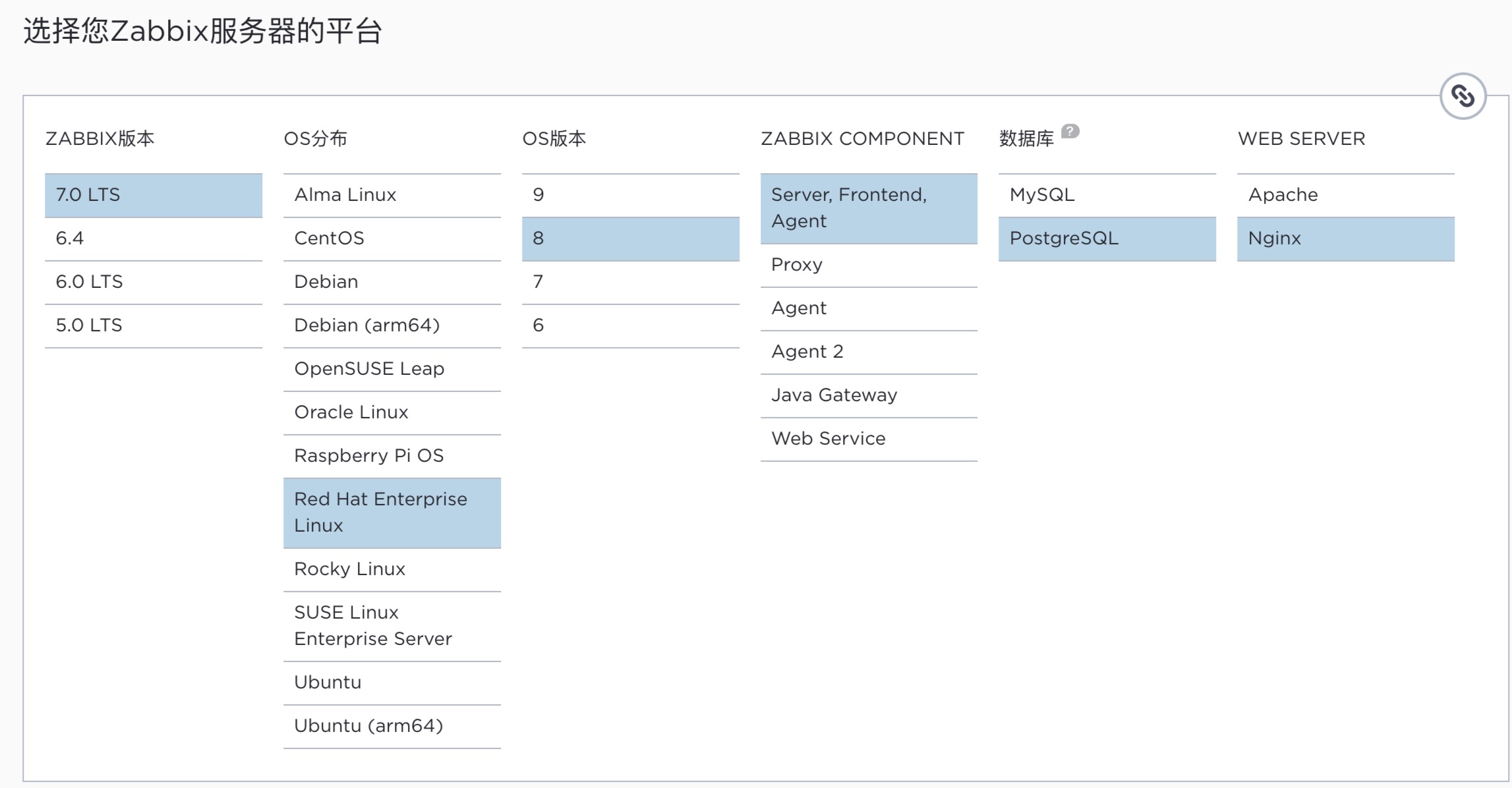Set OS version to 9
The height and width of the screenshot is (788, 1512).
(x=630, y=195)
